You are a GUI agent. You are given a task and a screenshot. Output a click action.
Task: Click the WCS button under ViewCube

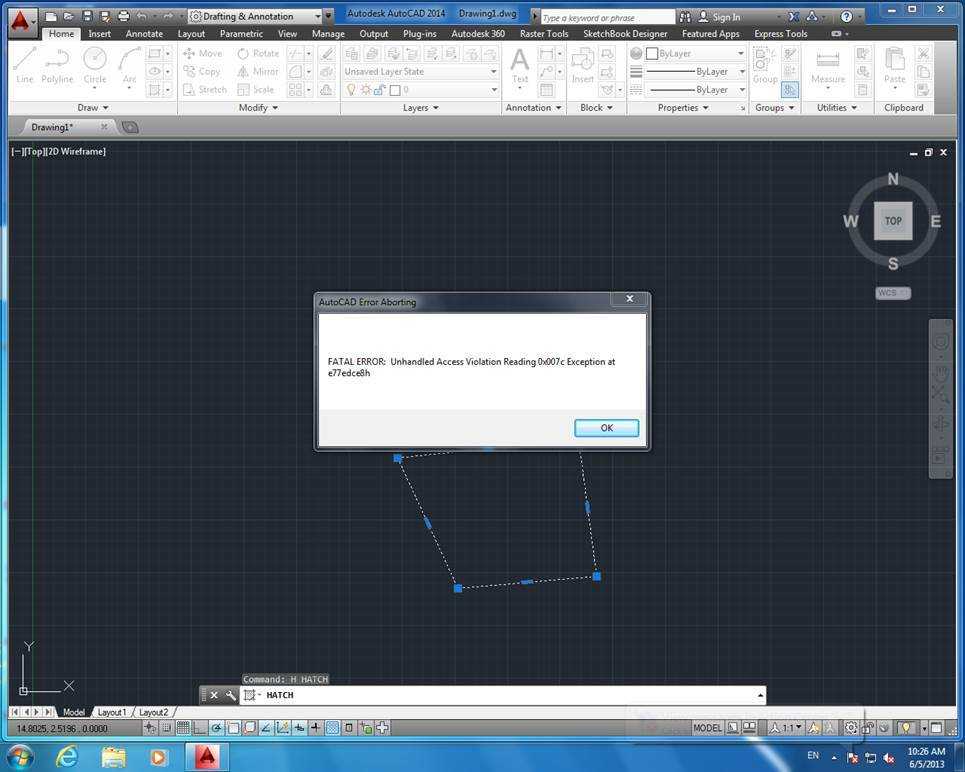(x=892, y=293)
